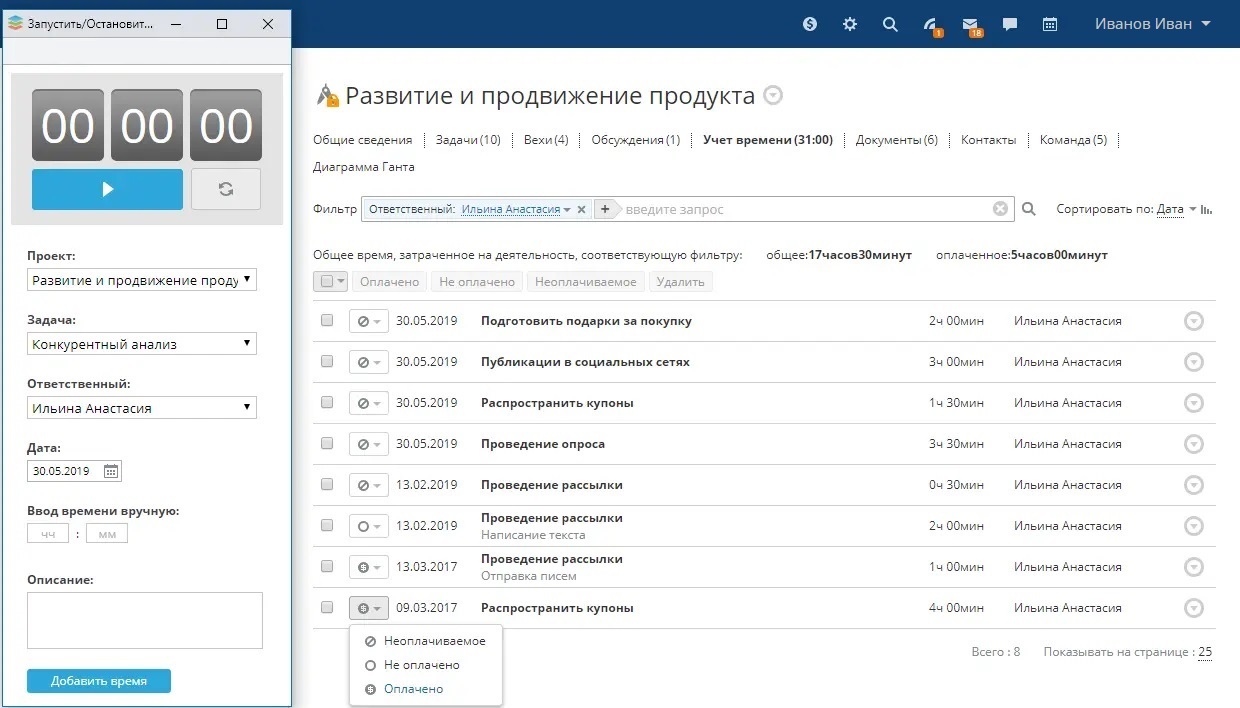Viewport: 1240px width, 708px height.
Task: Check the checkbox of the first time entry
Action: click(x=326, y=320)
